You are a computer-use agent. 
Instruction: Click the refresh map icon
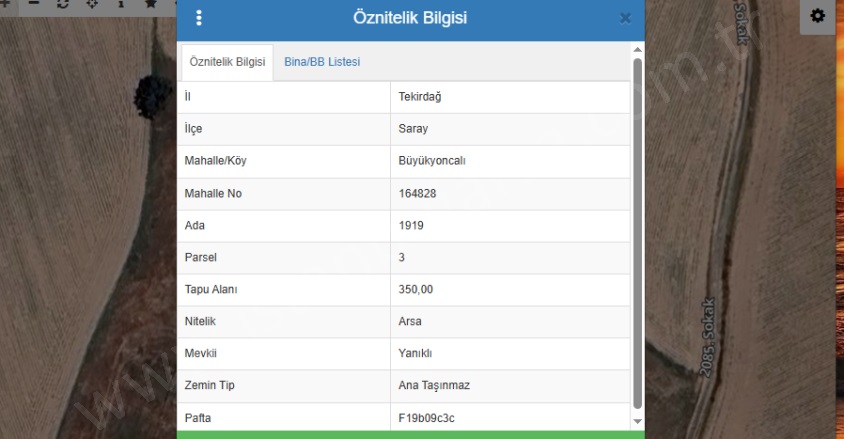click(64, 5)
